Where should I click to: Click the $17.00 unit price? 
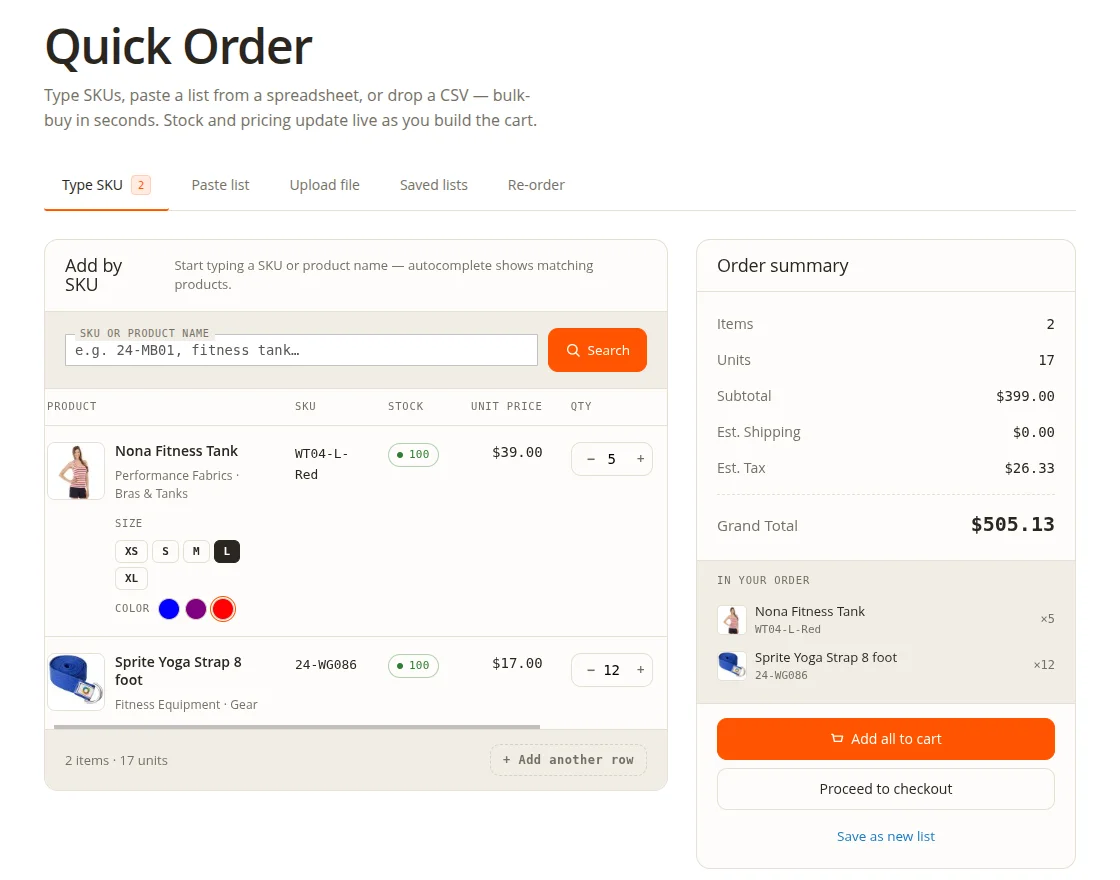click(517, 663)
